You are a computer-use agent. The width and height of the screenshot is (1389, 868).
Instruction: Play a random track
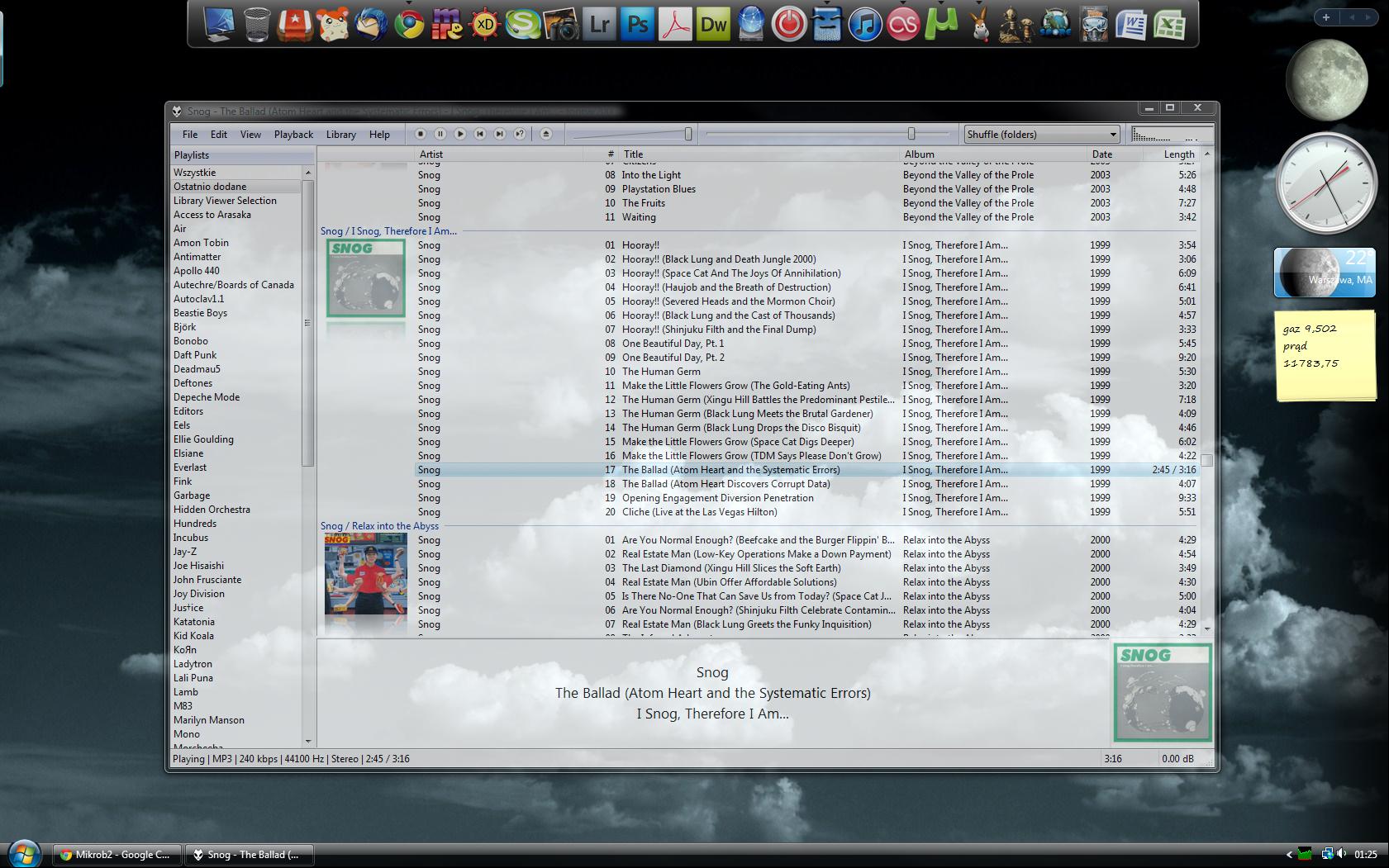(x=520, y=134)
